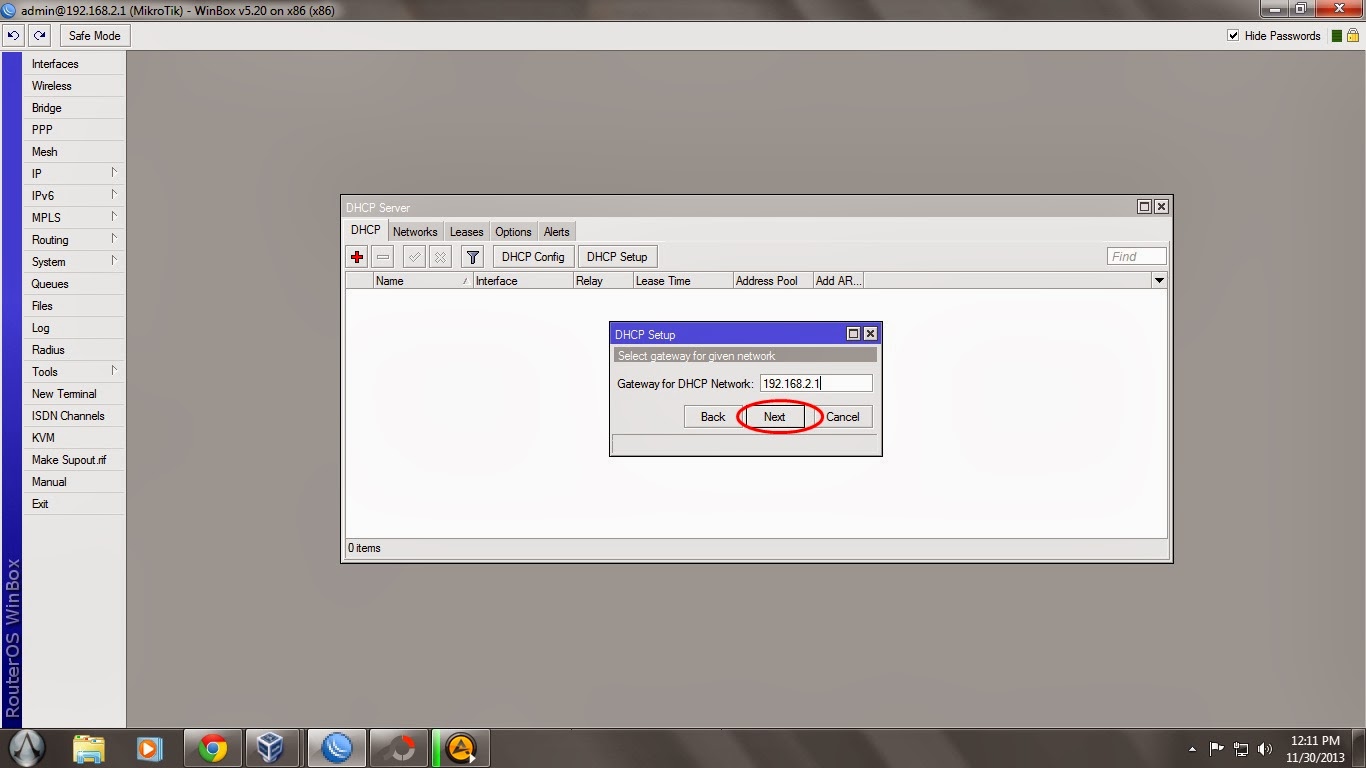
Task: Click the Enable checkmark icon
Action: coord(413,256)
